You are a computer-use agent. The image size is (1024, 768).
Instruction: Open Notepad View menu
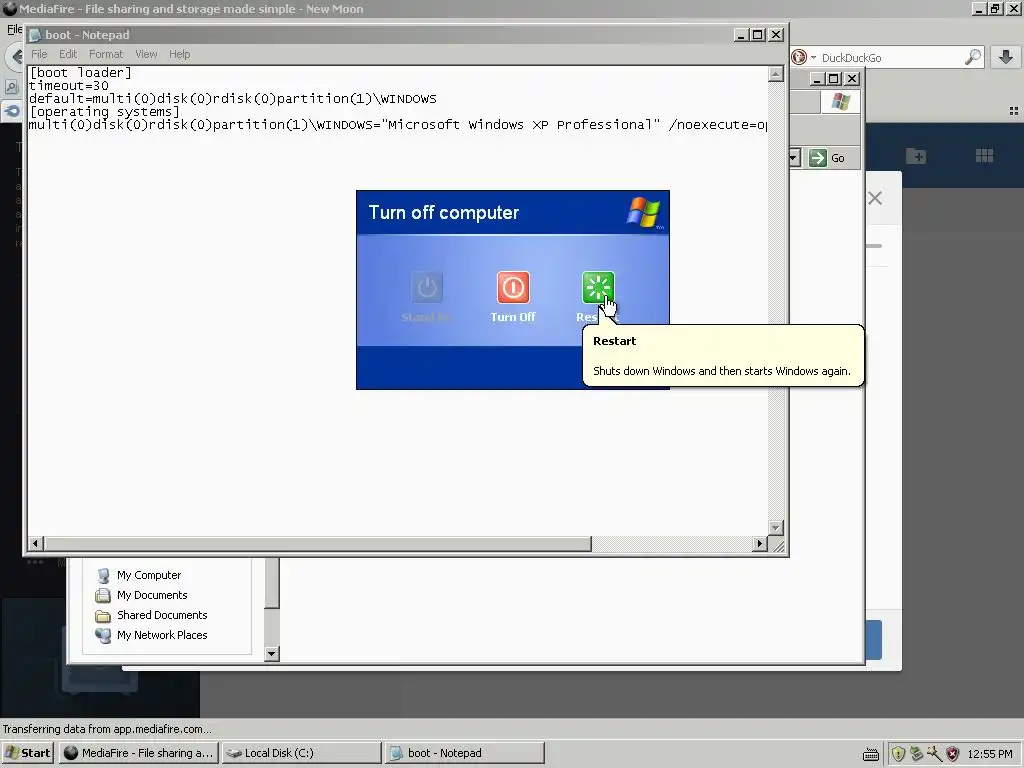point(146,54)
